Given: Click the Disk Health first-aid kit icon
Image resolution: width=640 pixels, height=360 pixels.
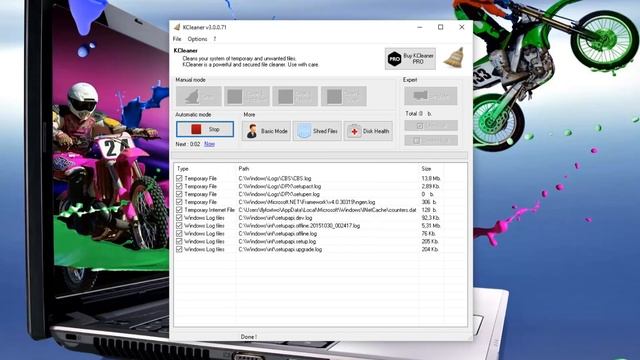Looking at the screenshot, I should [x=354, y=131].
